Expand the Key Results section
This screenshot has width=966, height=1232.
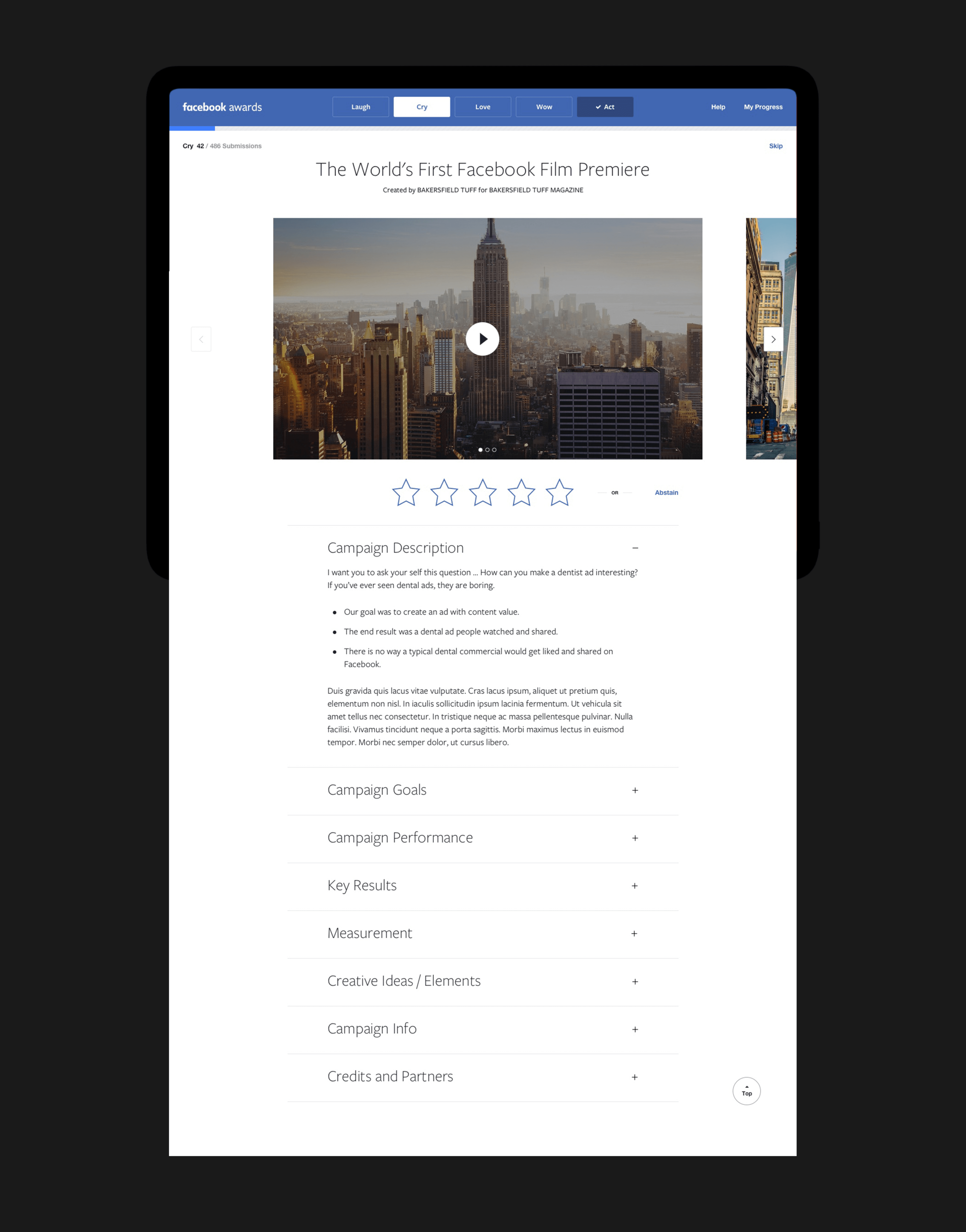click(635, 886)
